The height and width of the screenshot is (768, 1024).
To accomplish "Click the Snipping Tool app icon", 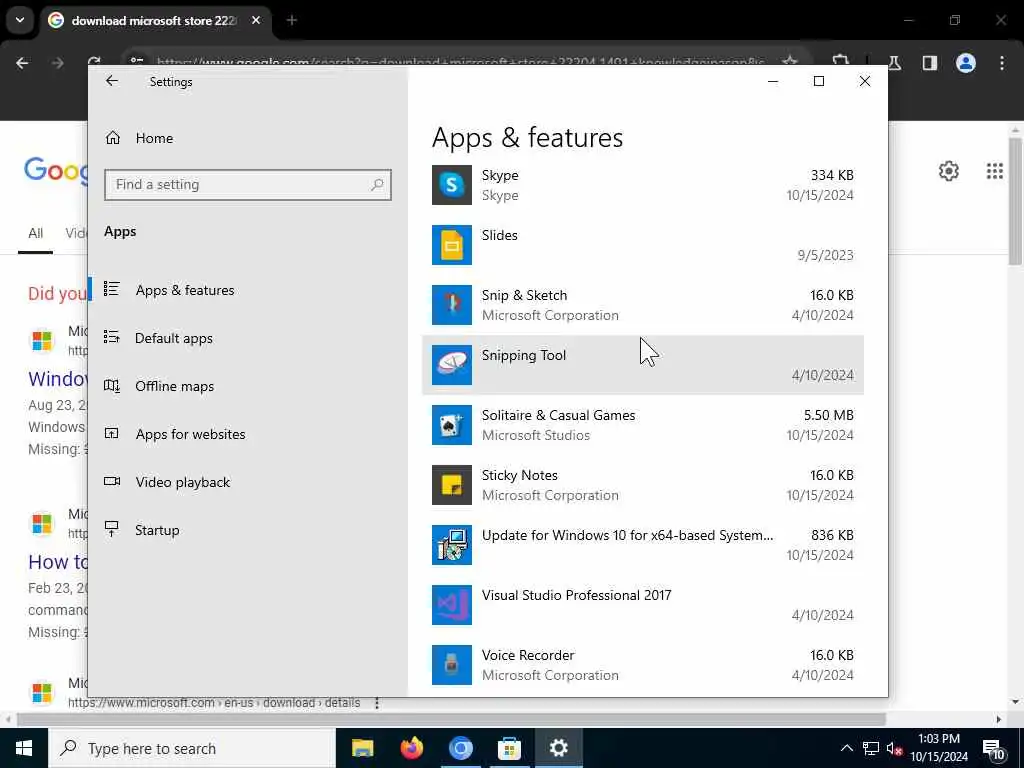I will click(451, 365).
